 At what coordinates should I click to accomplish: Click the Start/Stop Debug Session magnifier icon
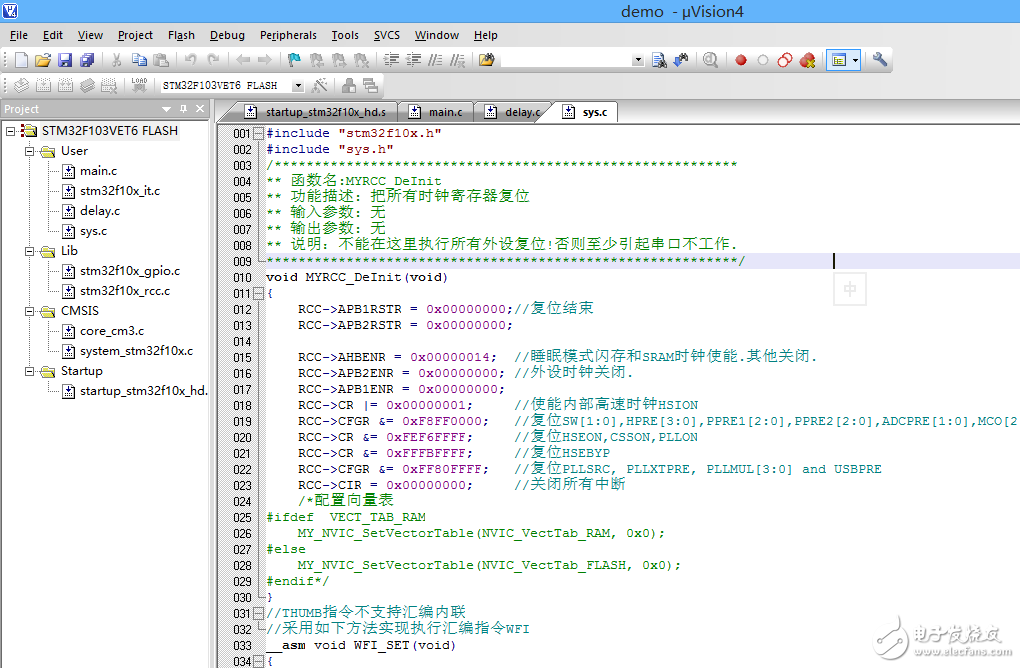click(710, 60)
